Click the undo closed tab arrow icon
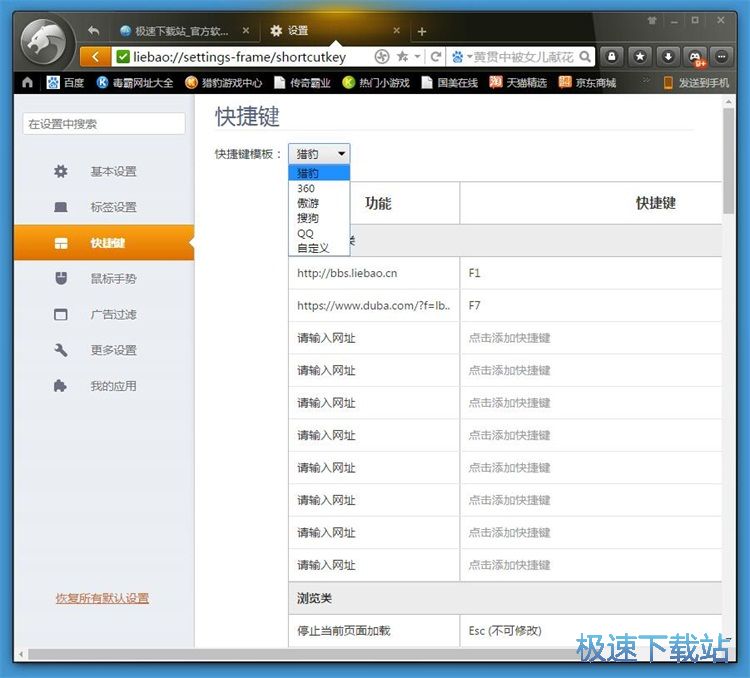The height and width of the screenshot is (678, 750). [94, 31]
